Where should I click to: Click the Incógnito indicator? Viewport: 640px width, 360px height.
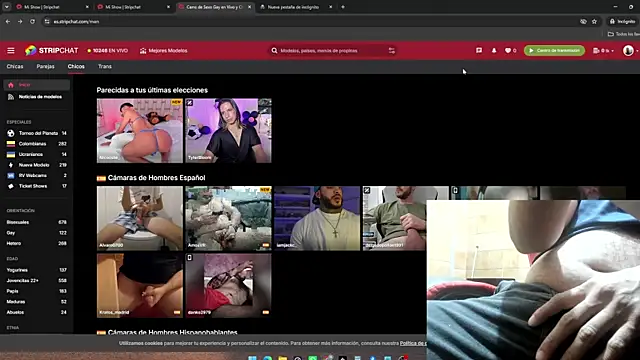pos(622,21)
